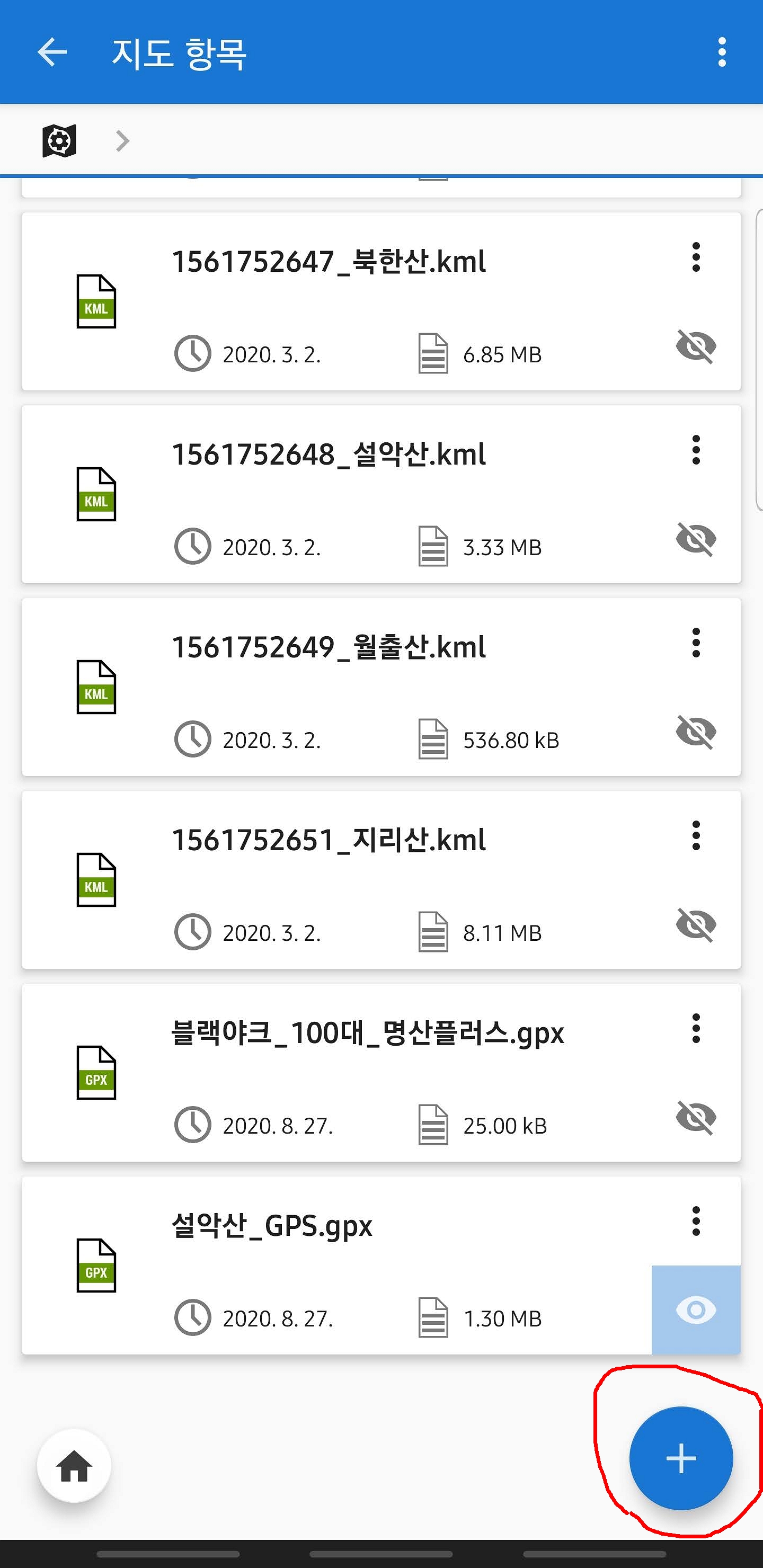This screenshot has width=763, height=1568.
Task: Open options for 블랙야크_100대_명산플러스.gpx
Action: [695, 1029]
